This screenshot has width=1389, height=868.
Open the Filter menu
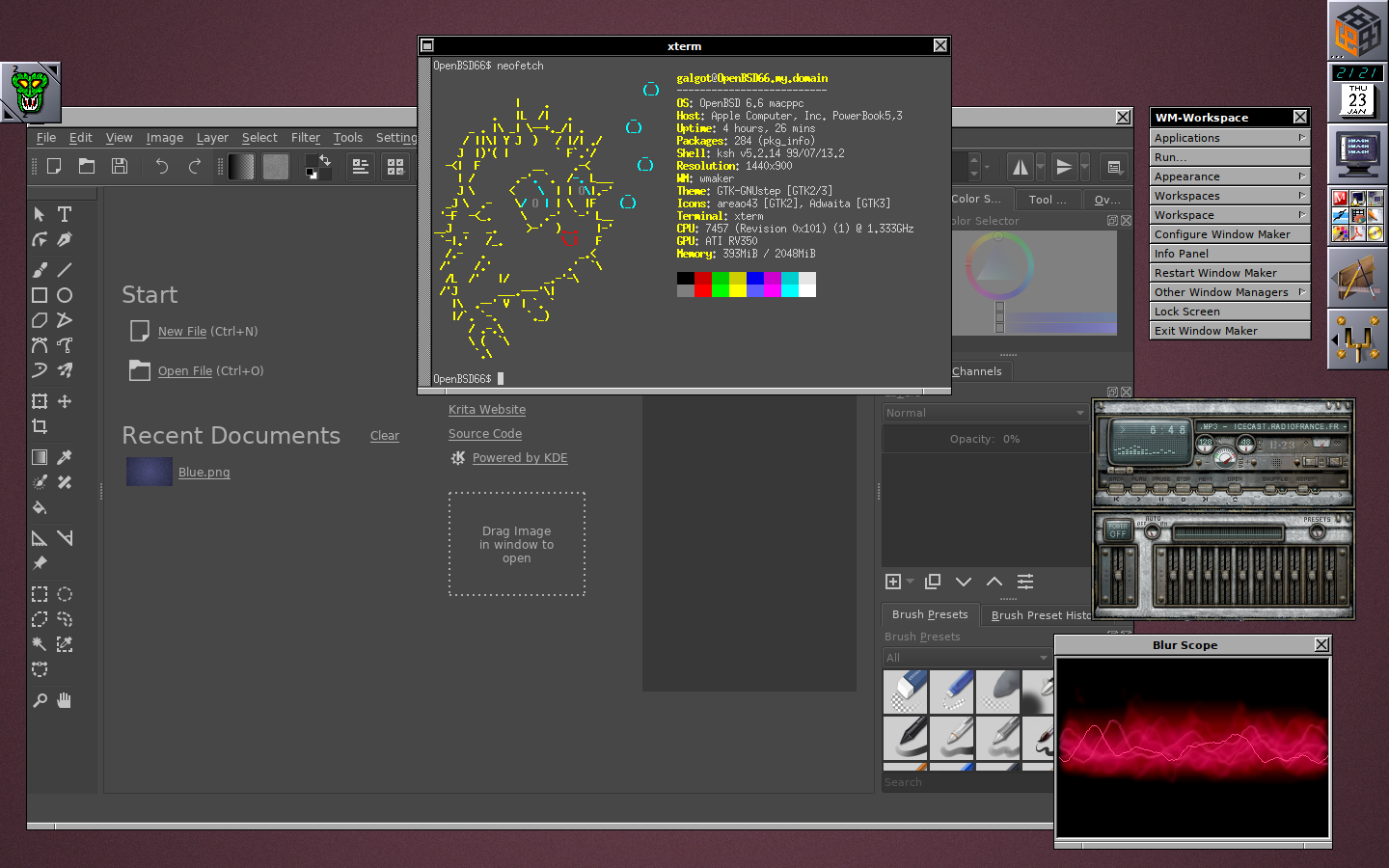click(305, 138)
